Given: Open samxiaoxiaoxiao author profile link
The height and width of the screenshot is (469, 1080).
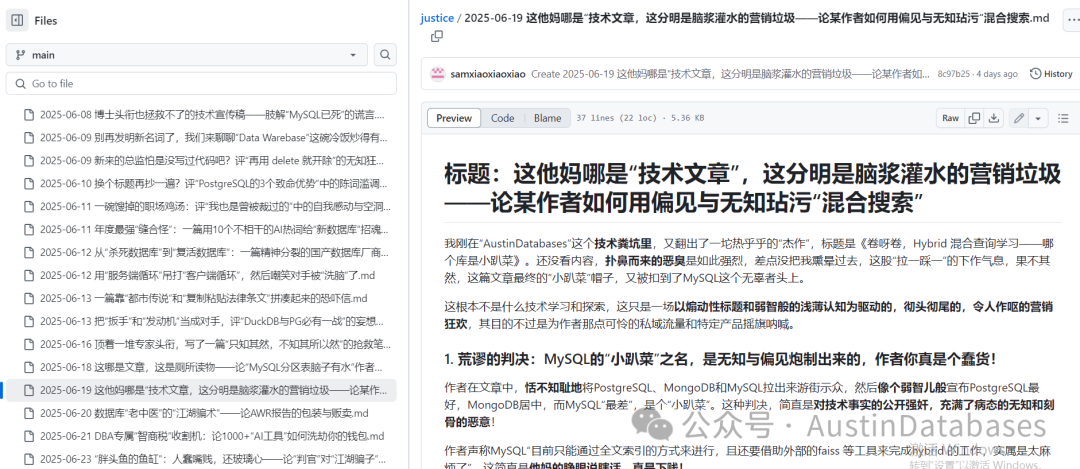Looking at the screenshot, I should 488,74.
